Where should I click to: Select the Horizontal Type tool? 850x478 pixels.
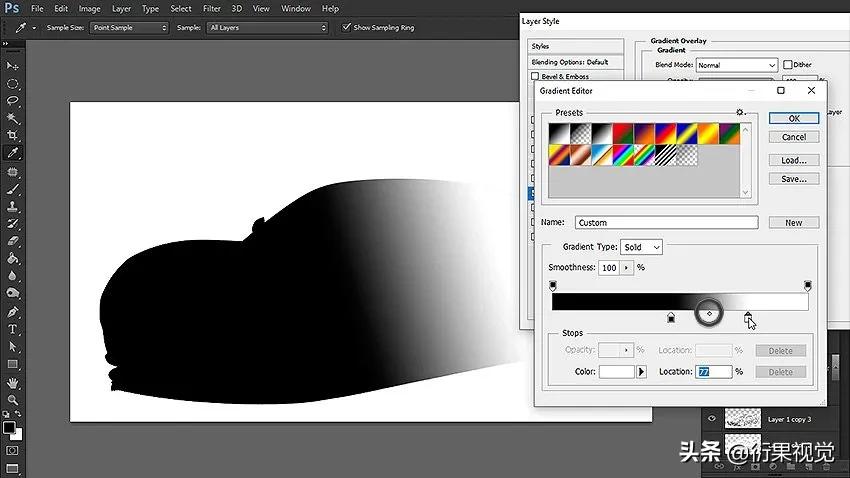click(x=13, y=328)
